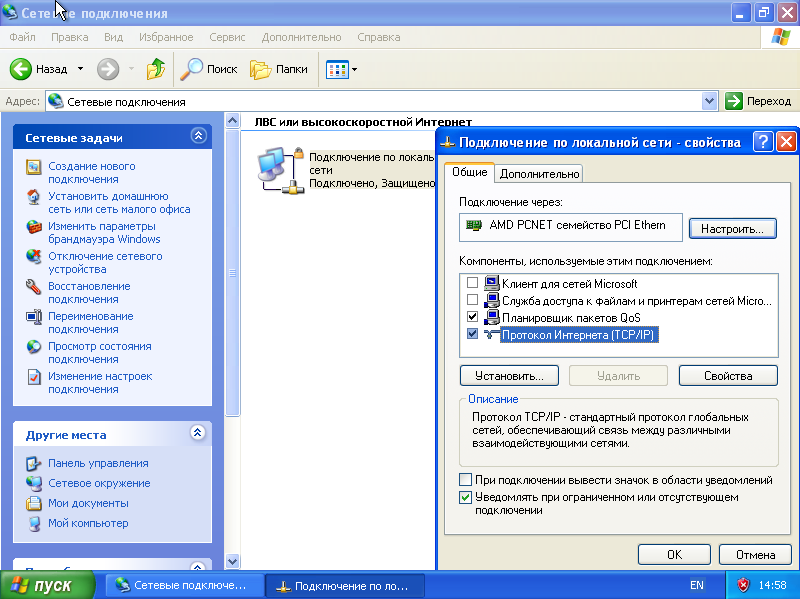This screenshot has width=800, height=599.
Task: Collapse the Сетевые задачи panel
Action: click(198, 137)
